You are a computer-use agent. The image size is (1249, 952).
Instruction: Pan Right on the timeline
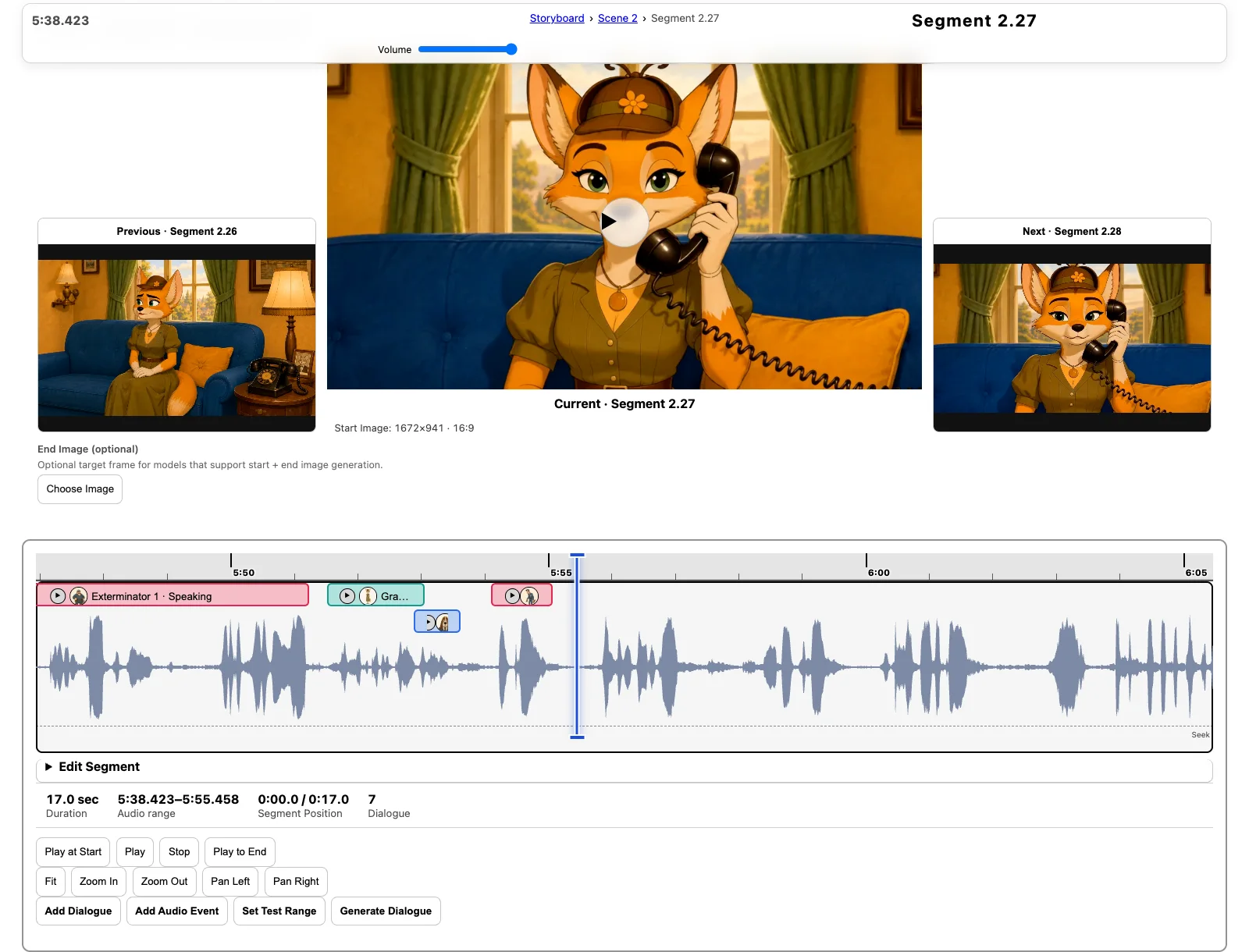[296, 882]
